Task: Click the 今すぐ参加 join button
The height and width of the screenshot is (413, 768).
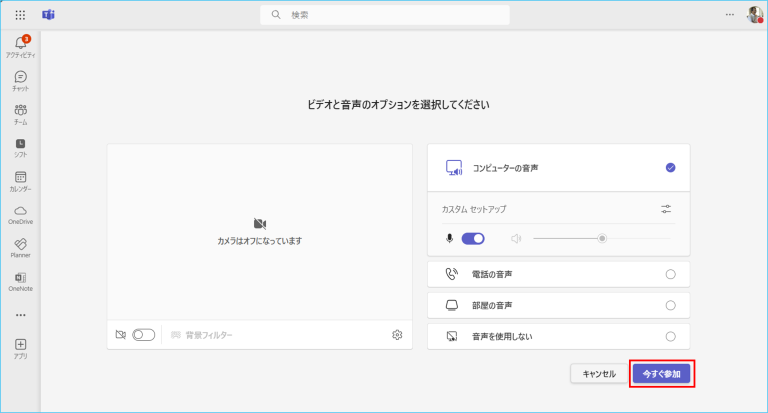Action: click(661, 373)
